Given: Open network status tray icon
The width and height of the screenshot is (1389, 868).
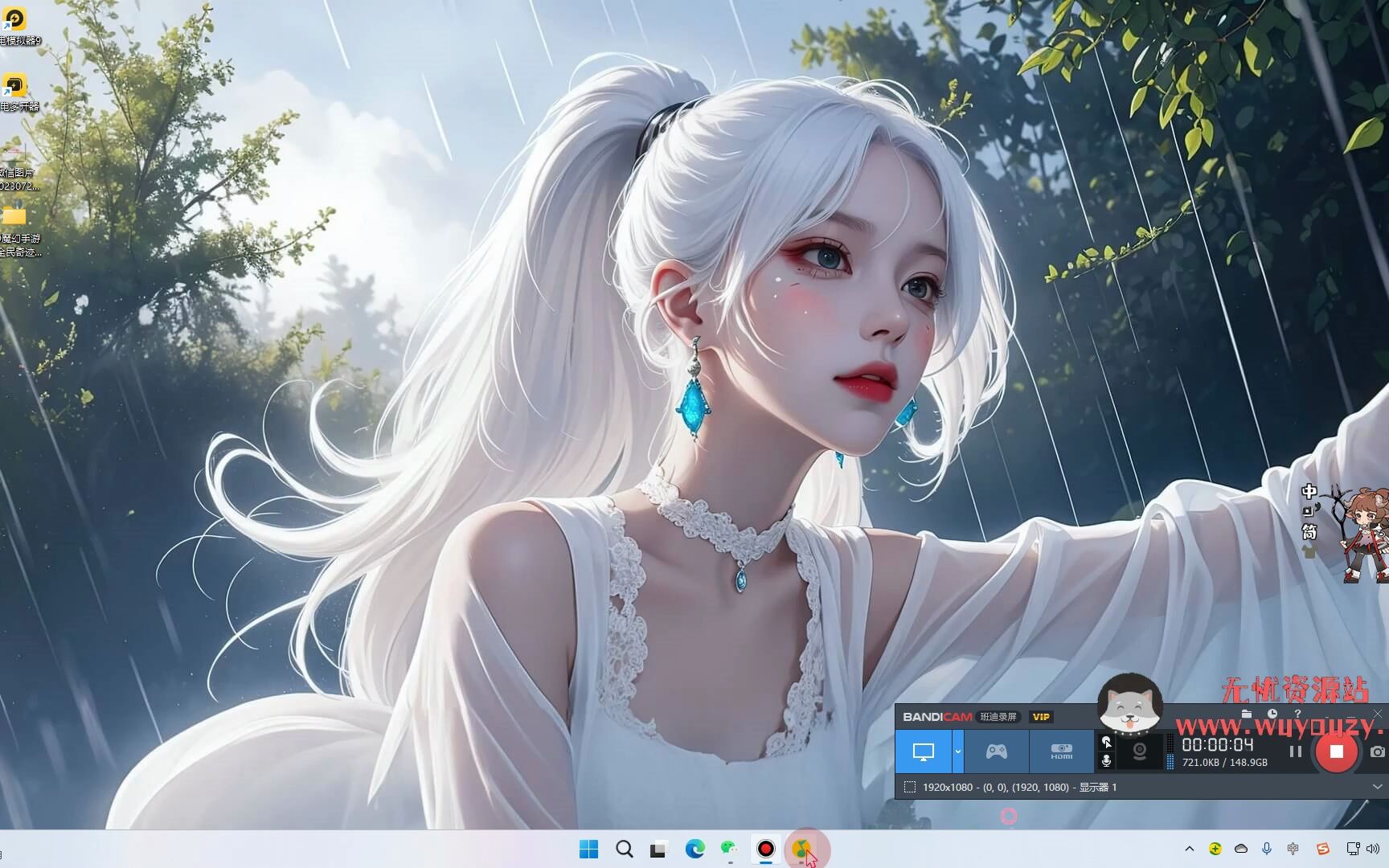Looking at the screenshot, I should [x=1353, y=849].
